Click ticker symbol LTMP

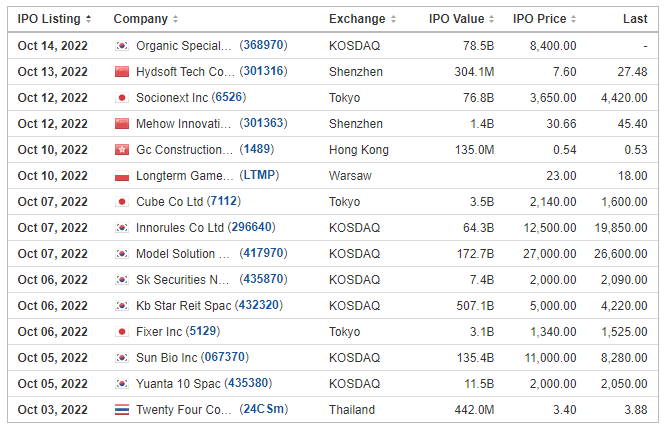(259, 175)
